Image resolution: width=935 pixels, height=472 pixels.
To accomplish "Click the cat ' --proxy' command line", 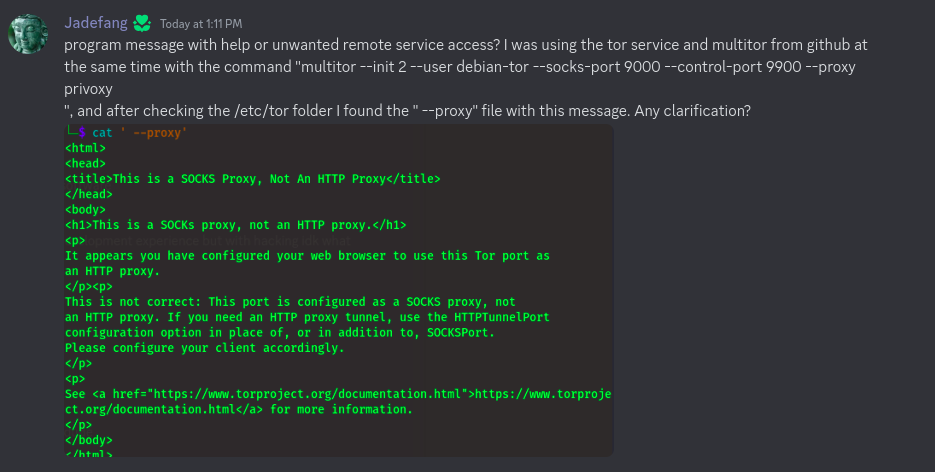I will point(140,132).
